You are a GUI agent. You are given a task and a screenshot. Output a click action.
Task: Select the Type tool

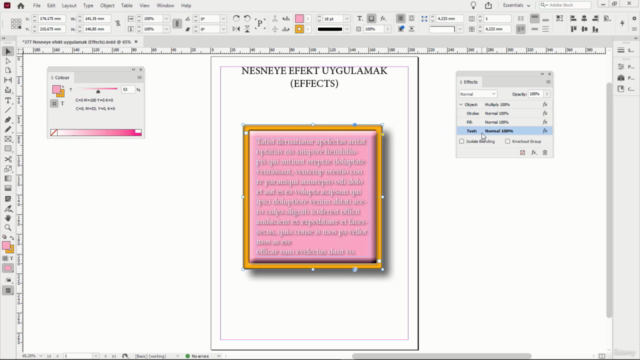(x=8, y=100)
